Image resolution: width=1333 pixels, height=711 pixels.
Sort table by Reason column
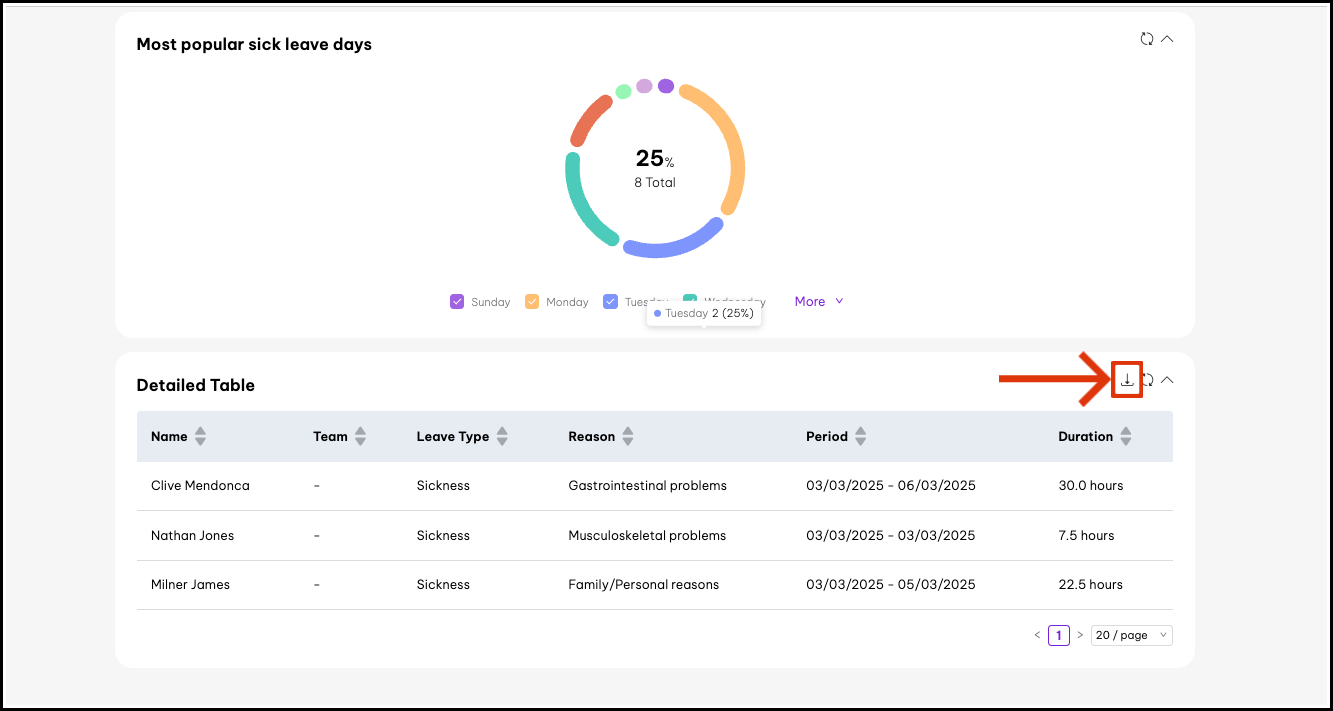coord(628,436)
